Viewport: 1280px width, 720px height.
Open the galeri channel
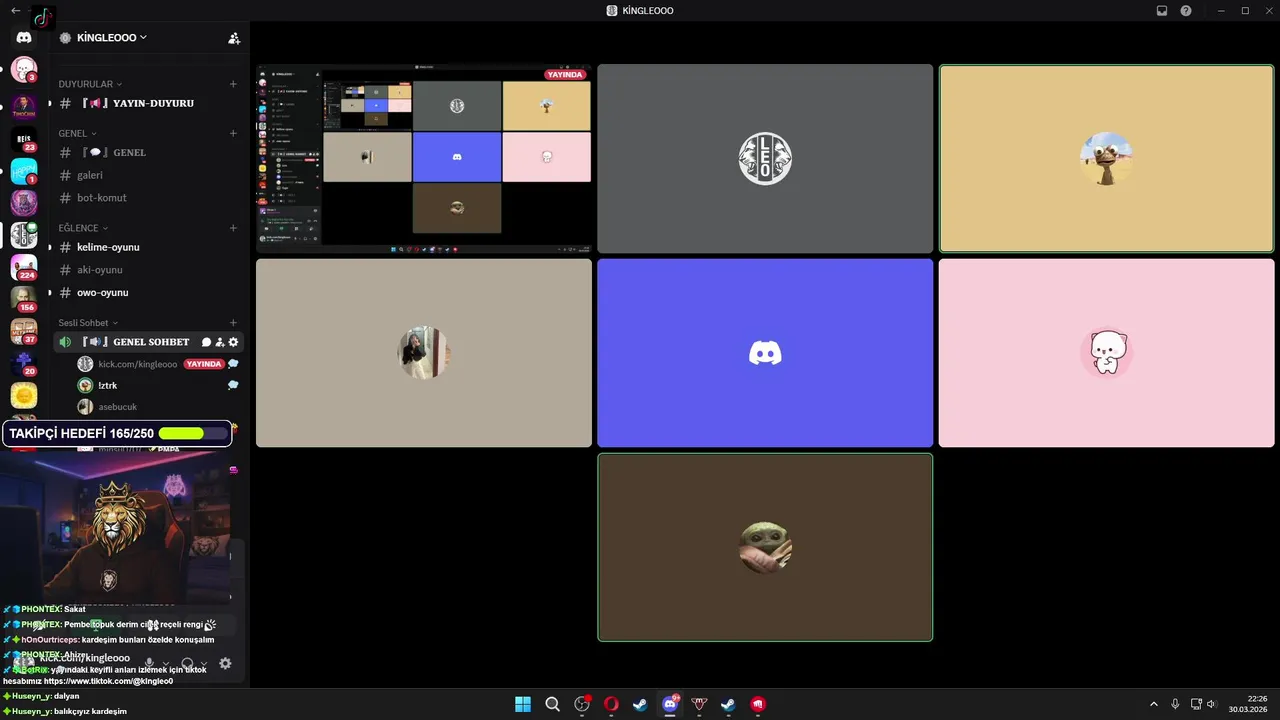click(149, 175)
